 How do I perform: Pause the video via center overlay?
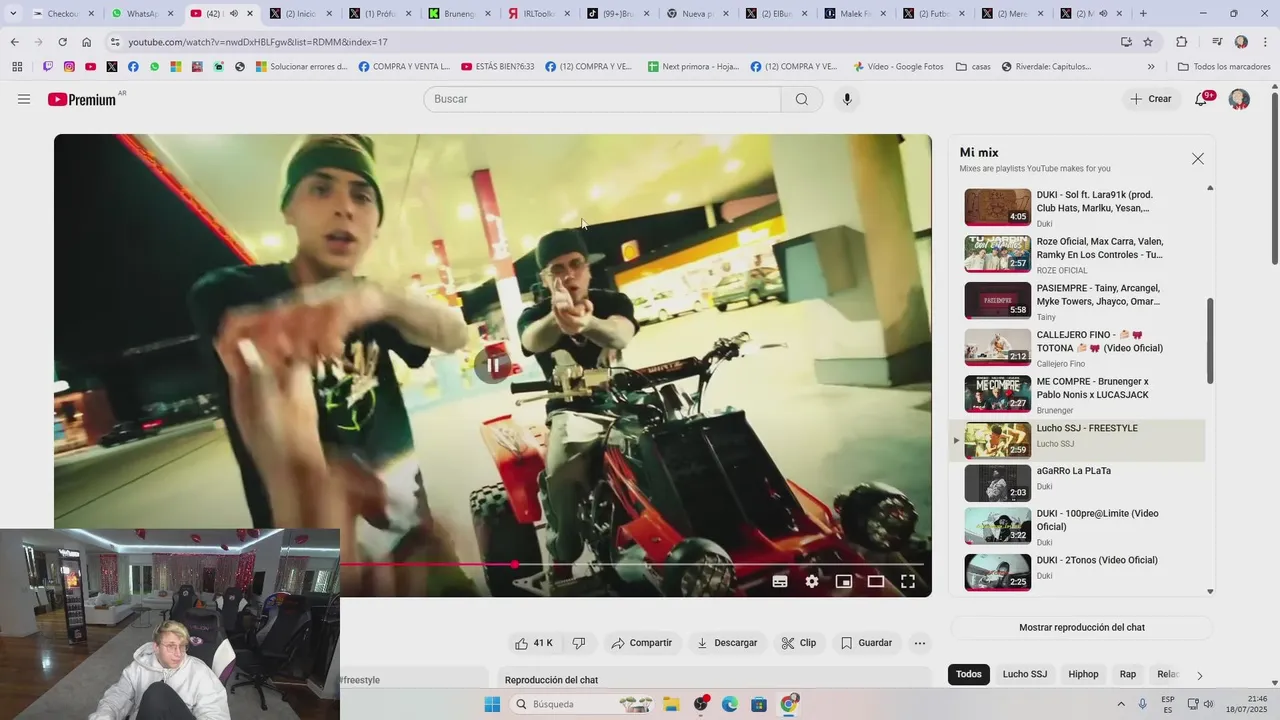pos(493,365)
